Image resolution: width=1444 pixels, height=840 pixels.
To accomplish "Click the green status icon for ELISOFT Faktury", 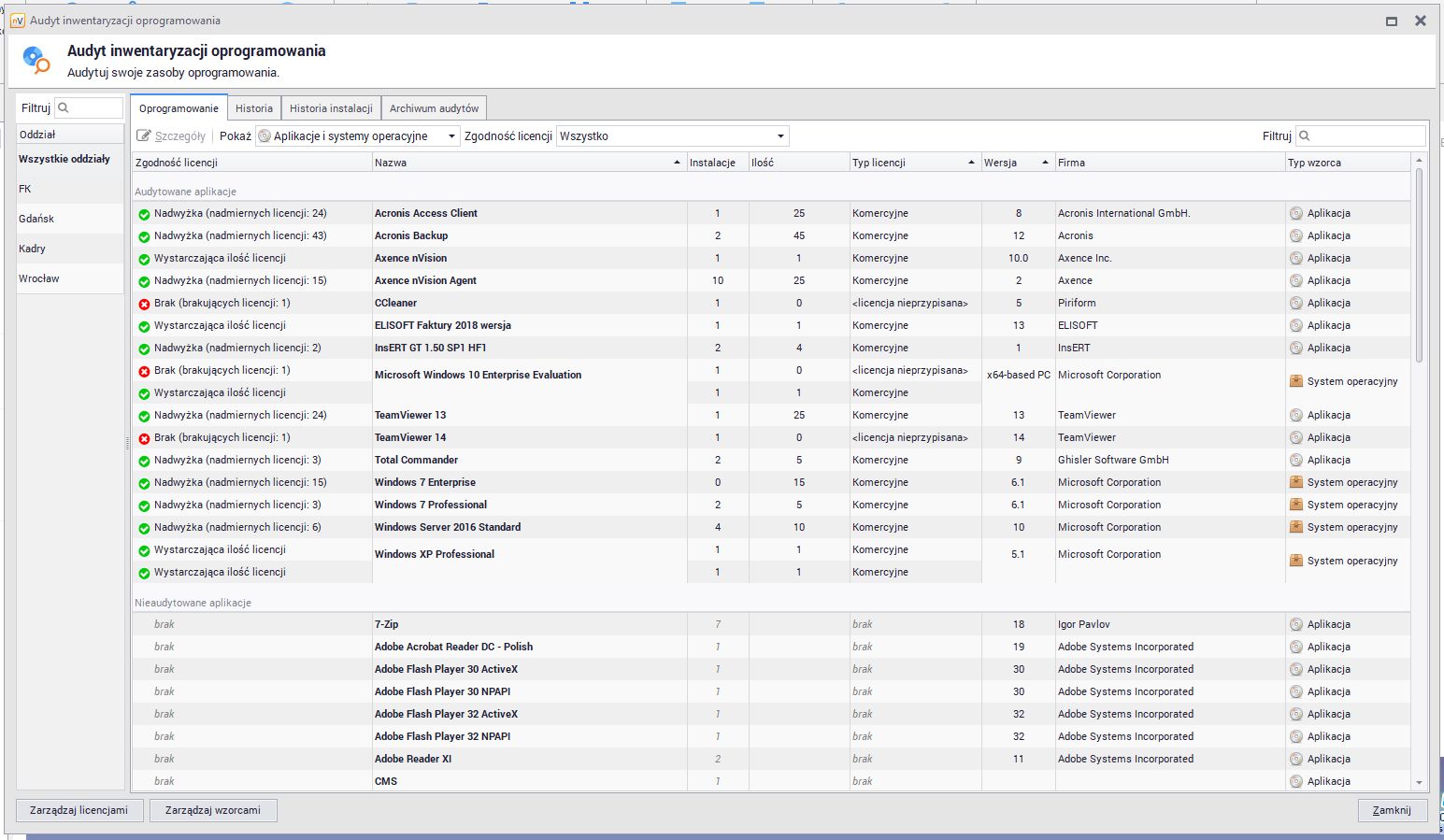I will (x=144, y=326).
